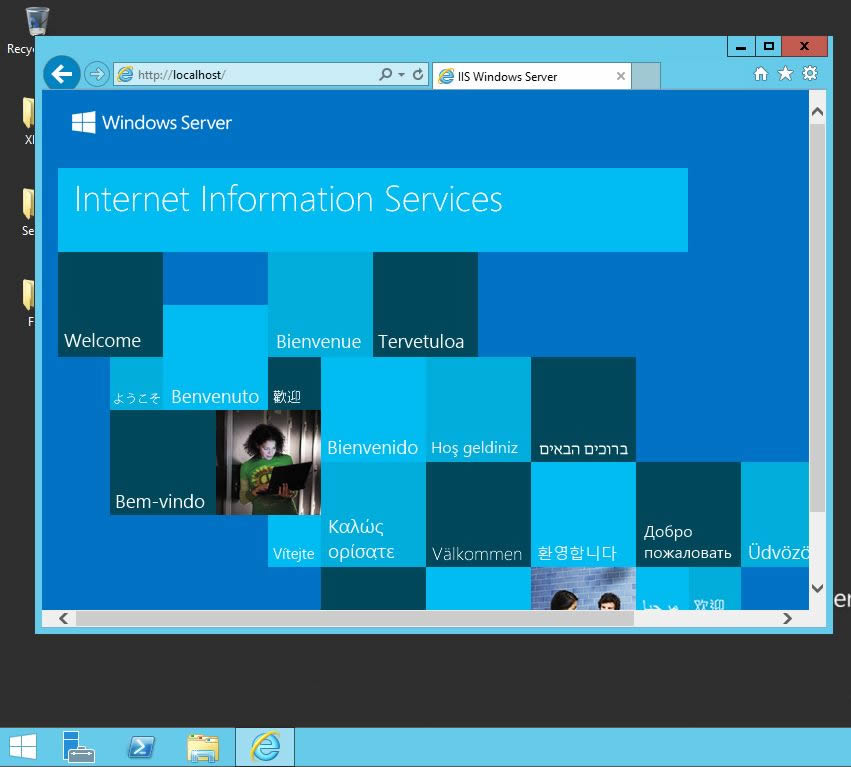Open the address bar autocomplete dropdown arrow
Viewport: 851px width, 767px height.
[x=401, y=74]
